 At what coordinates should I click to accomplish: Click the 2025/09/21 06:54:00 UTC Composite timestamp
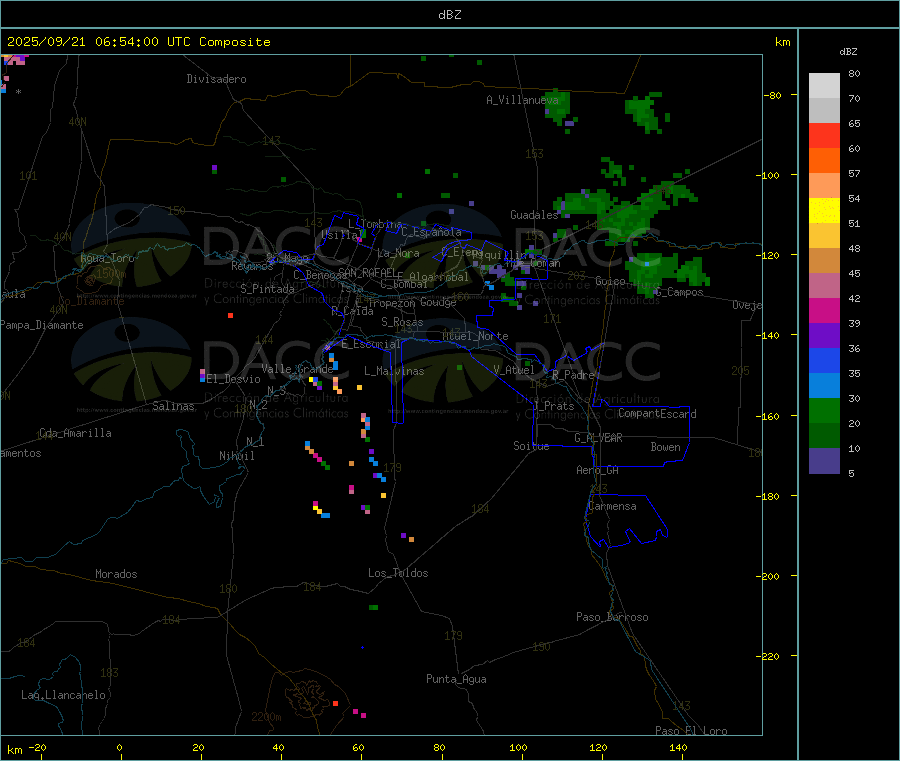(138, 42)
